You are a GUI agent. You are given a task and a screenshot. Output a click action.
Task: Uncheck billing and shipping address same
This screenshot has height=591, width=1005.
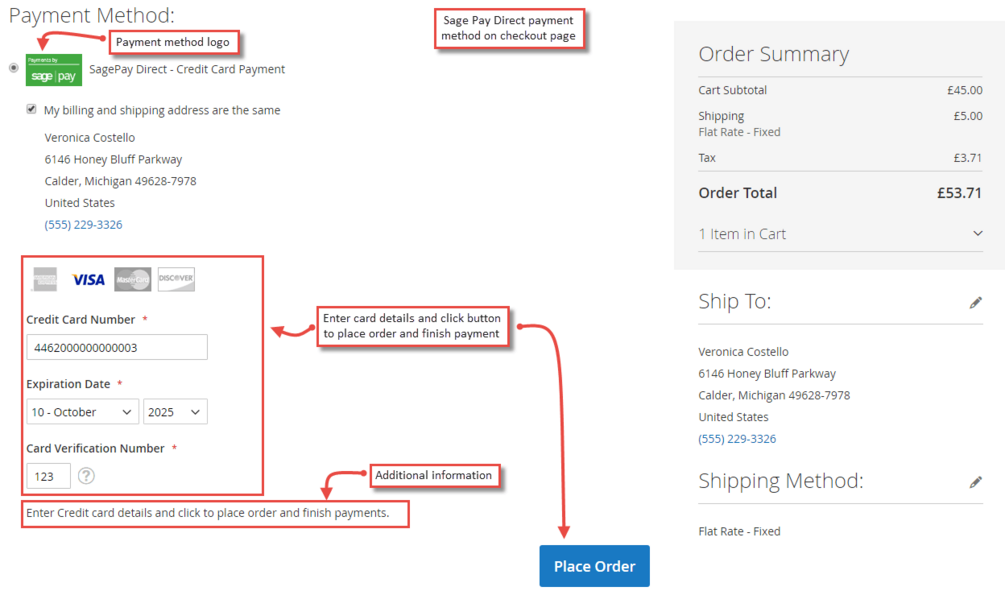(x=32, y=109)
